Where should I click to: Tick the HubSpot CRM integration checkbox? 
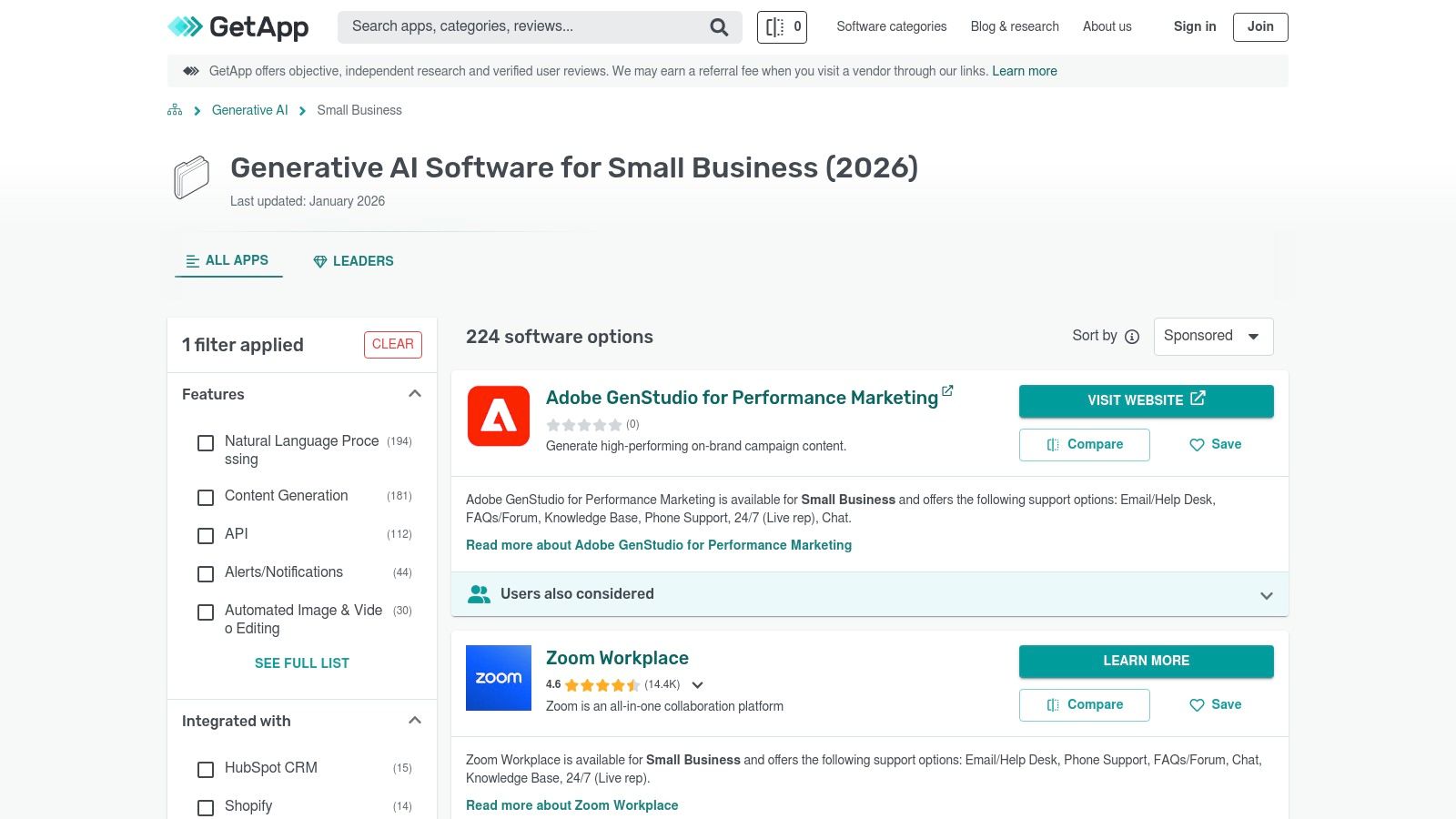(x=206, y=769)
